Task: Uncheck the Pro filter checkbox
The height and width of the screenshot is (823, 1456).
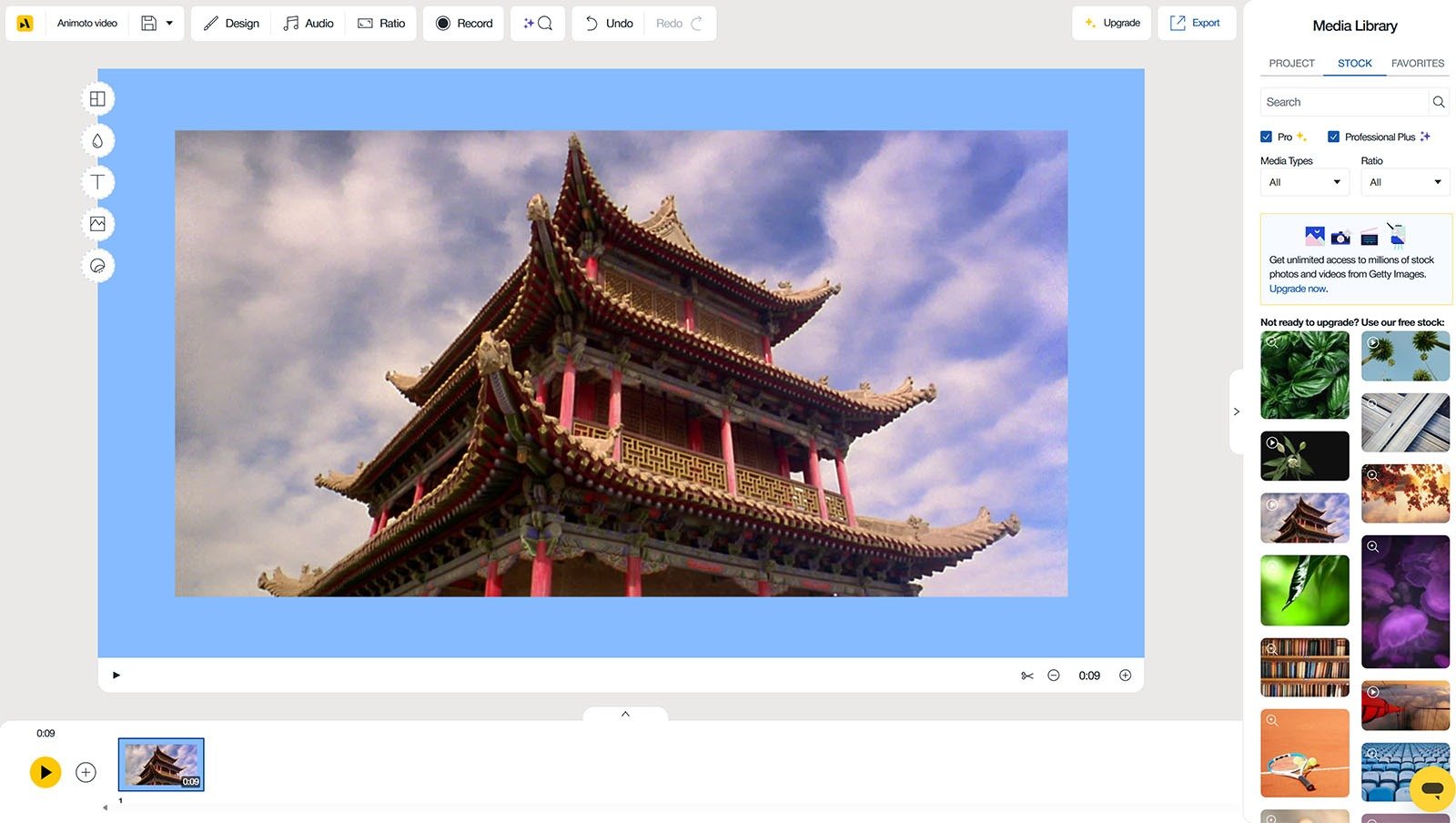Action: 1267,136
